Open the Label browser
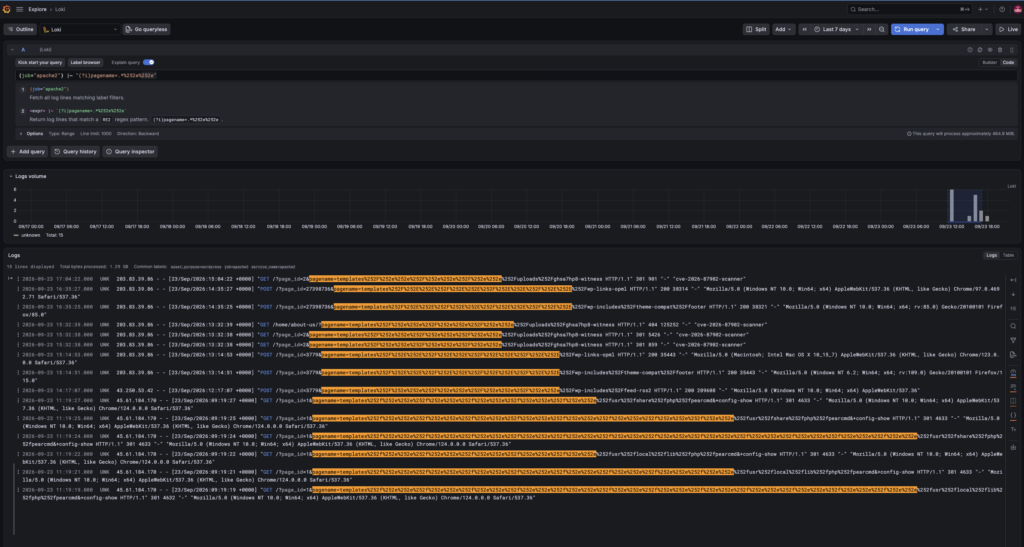The height and width of the screenshot is (547, 1024). [86, 63]
